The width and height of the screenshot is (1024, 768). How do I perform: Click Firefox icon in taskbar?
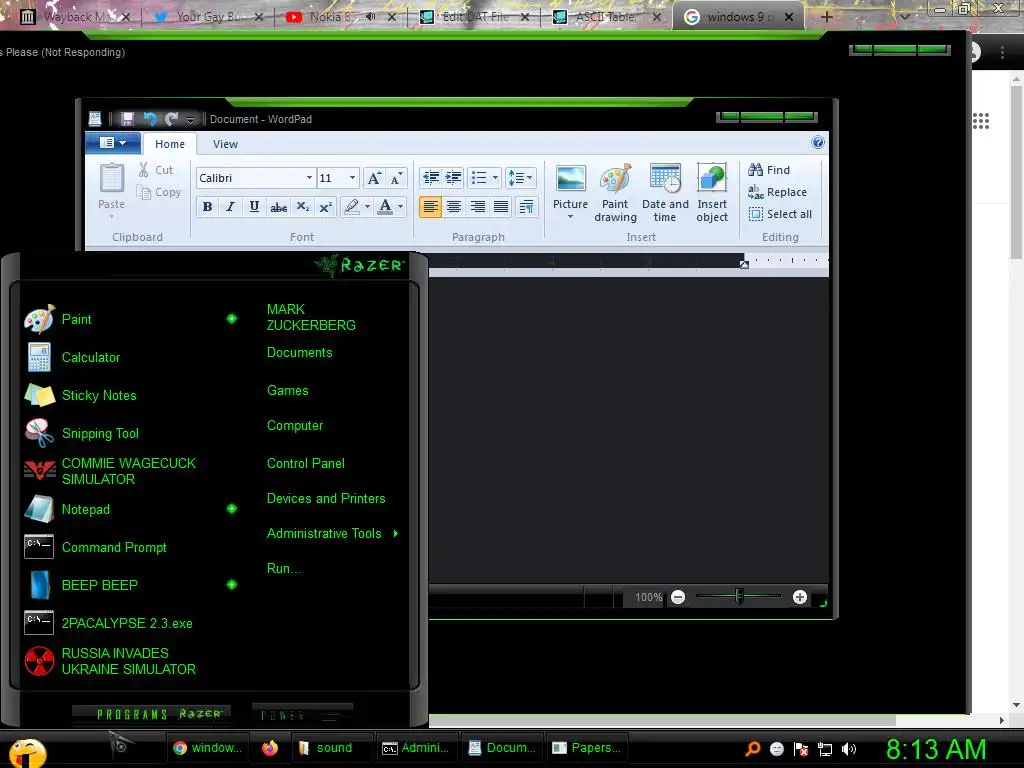pyautogui.click(x=270, y=748)
